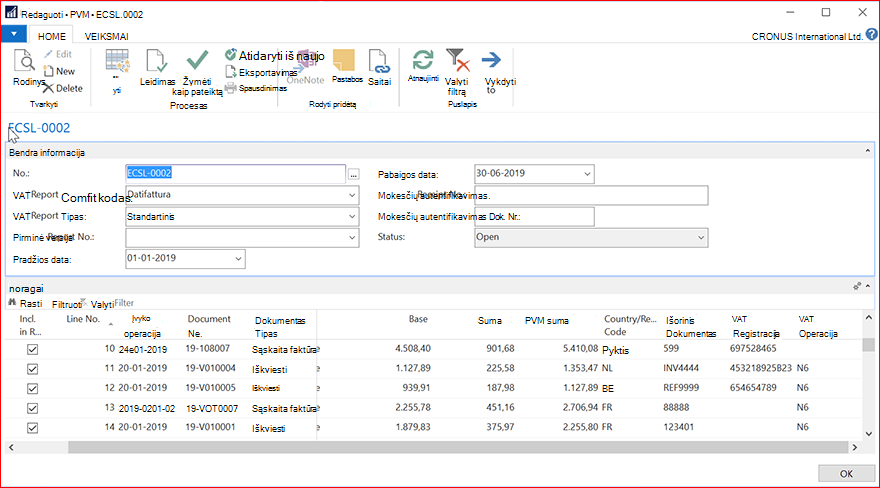Uncheck Incl. in Report for line 14
The height and width of the screenshot is (488, 880).
pos(33,428)
